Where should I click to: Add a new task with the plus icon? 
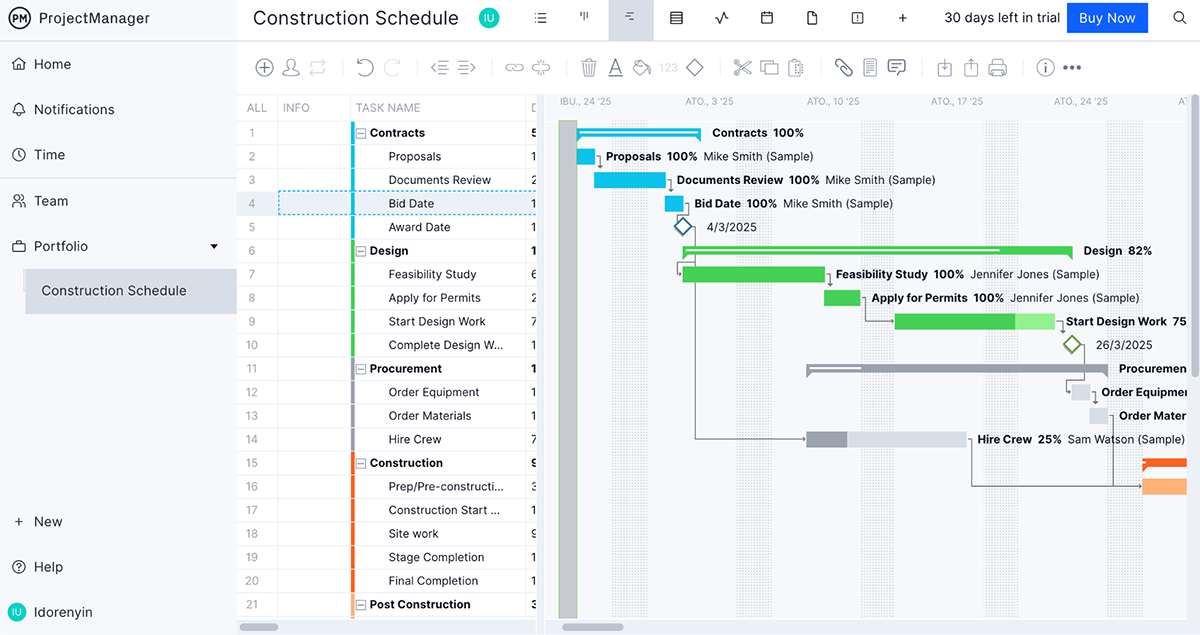(x=264, y=67)
